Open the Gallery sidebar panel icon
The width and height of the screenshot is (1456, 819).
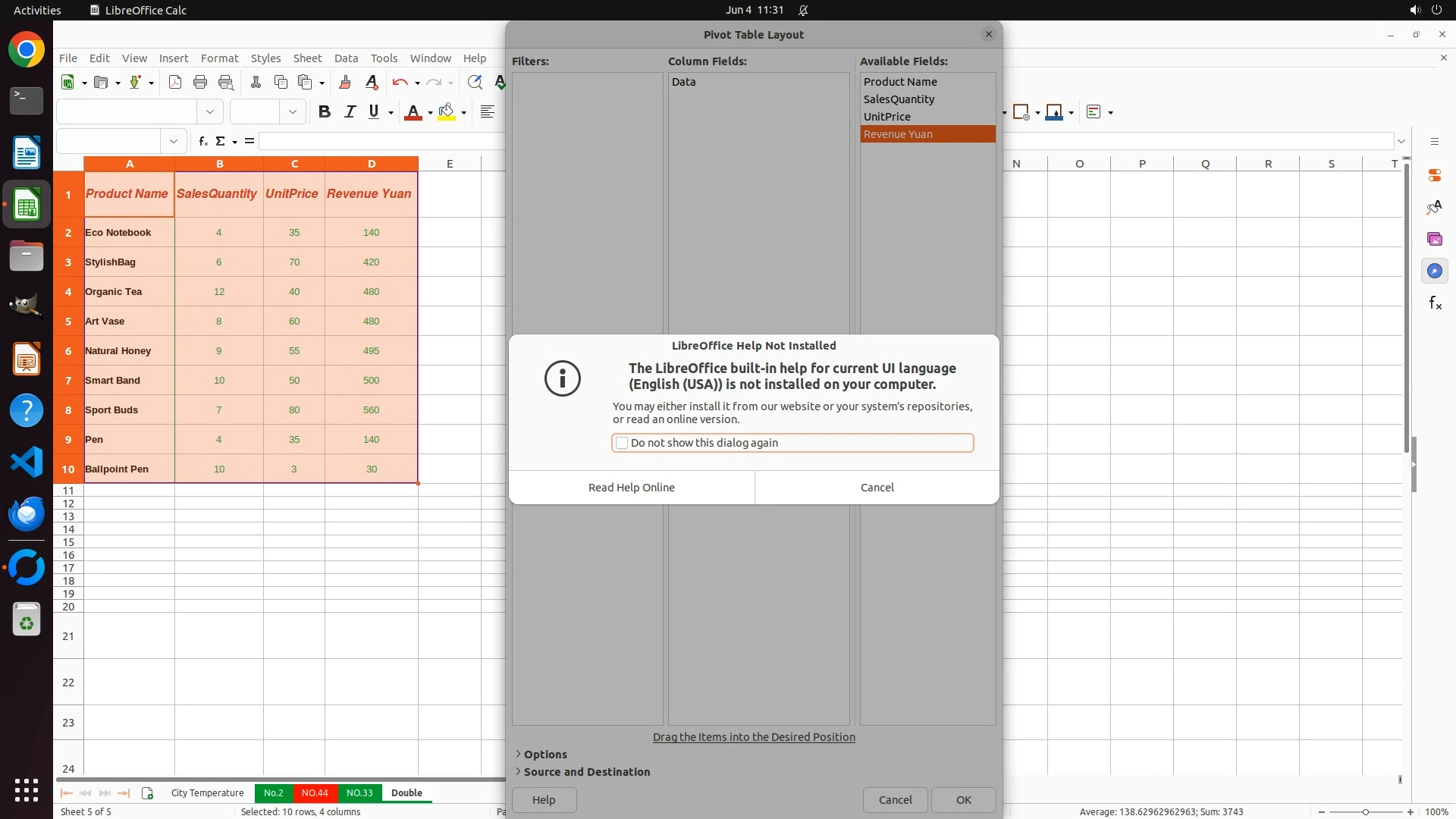pyautogui.click(x=1434, y=240)
